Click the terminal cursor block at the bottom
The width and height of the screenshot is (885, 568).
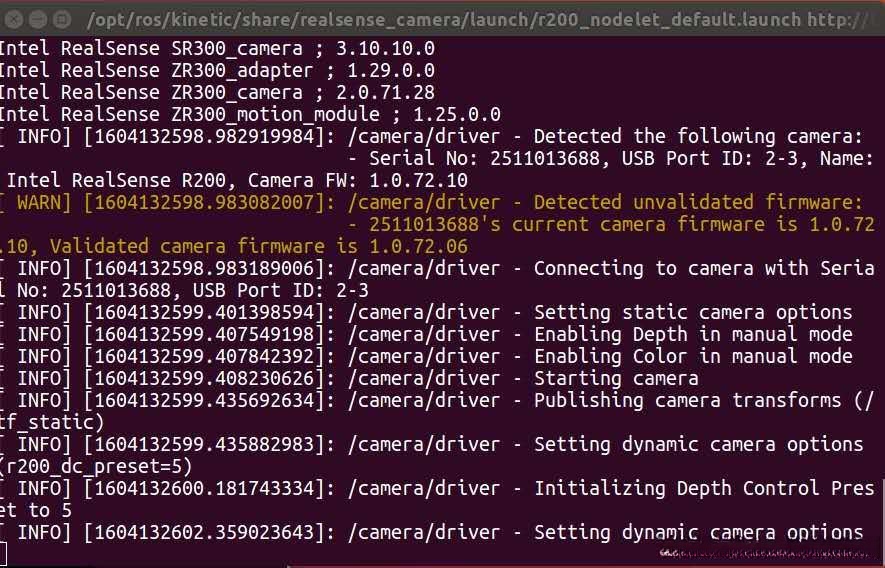pos(3,554)
